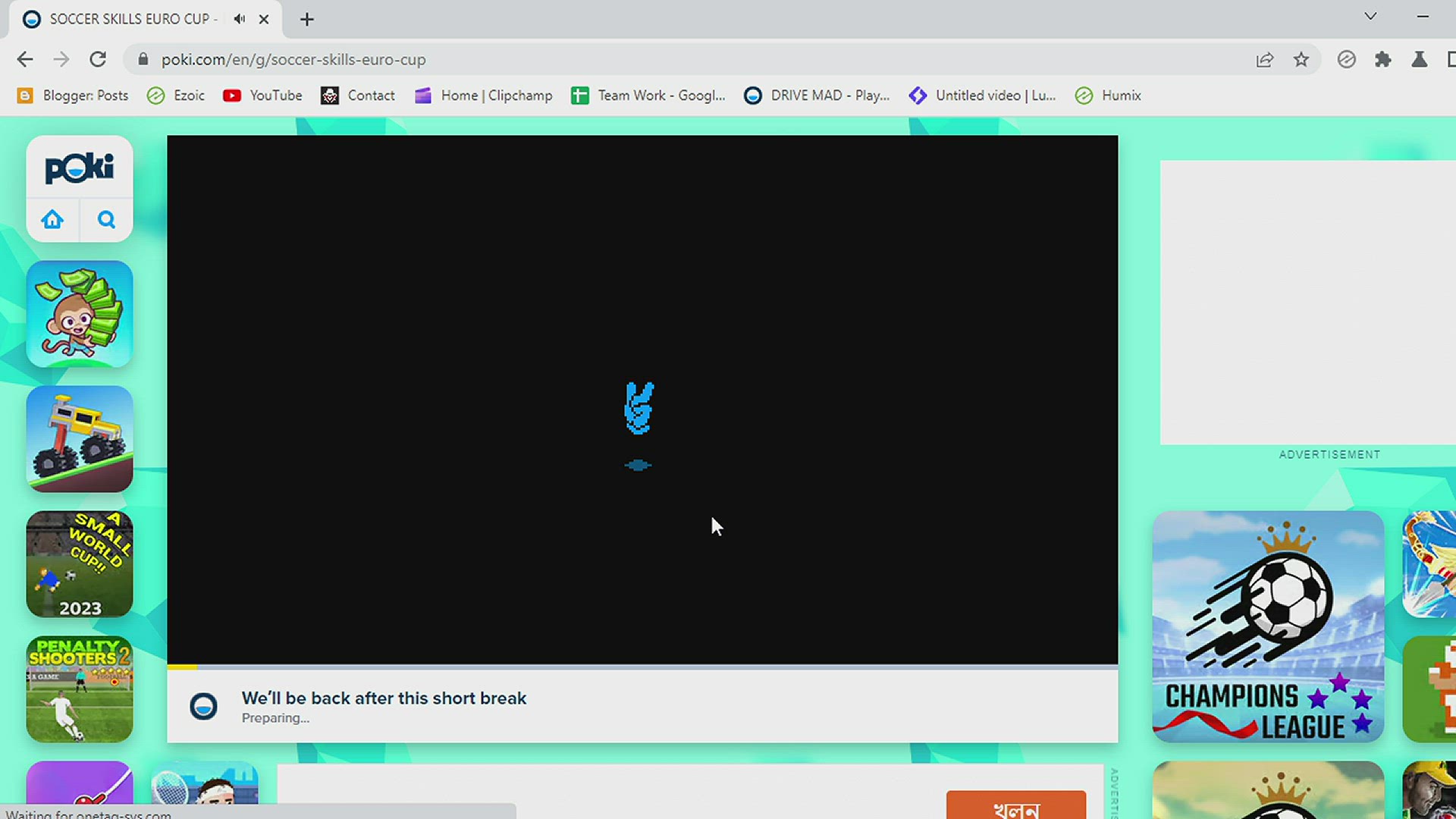This screenshot has width=1456, height=819.
Task: Open Blogger: Posts bookmark
Action: [x=73, y=96]
